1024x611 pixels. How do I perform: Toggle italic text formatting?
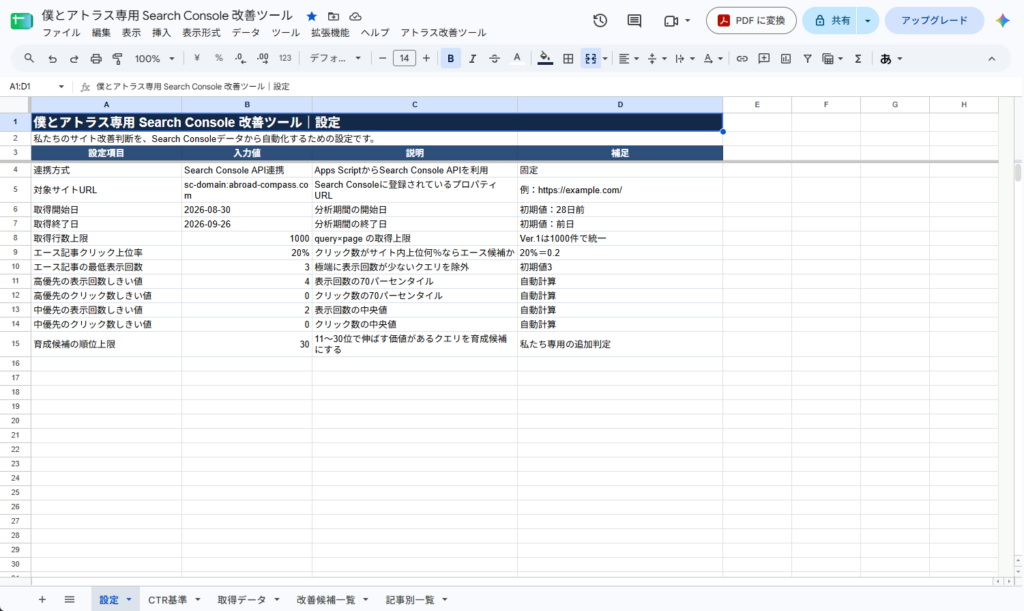point(472,59)
